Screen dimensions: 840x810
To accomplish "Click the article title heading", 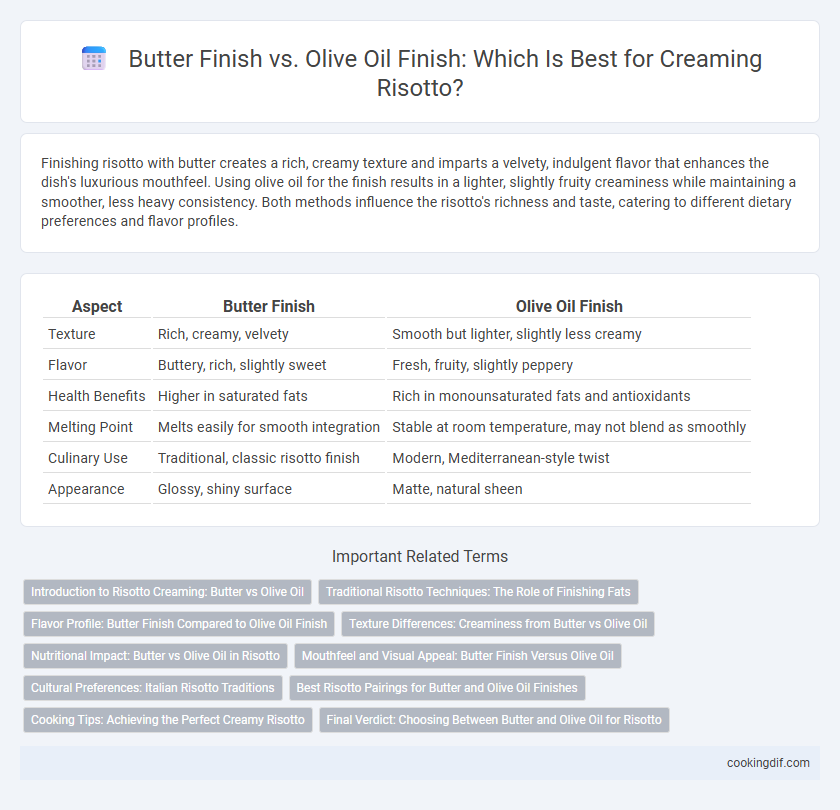I will [445, 73].
